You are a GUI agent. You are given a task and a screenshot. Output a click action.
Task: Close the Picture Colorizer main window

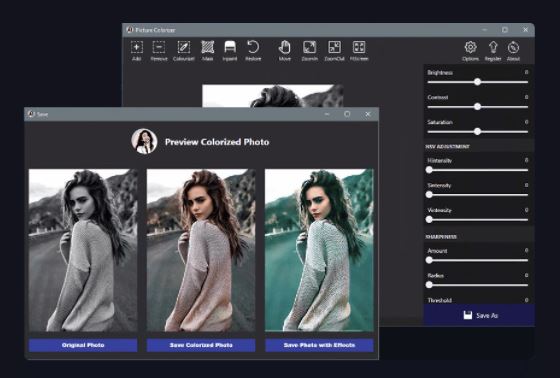coord(525,30)
